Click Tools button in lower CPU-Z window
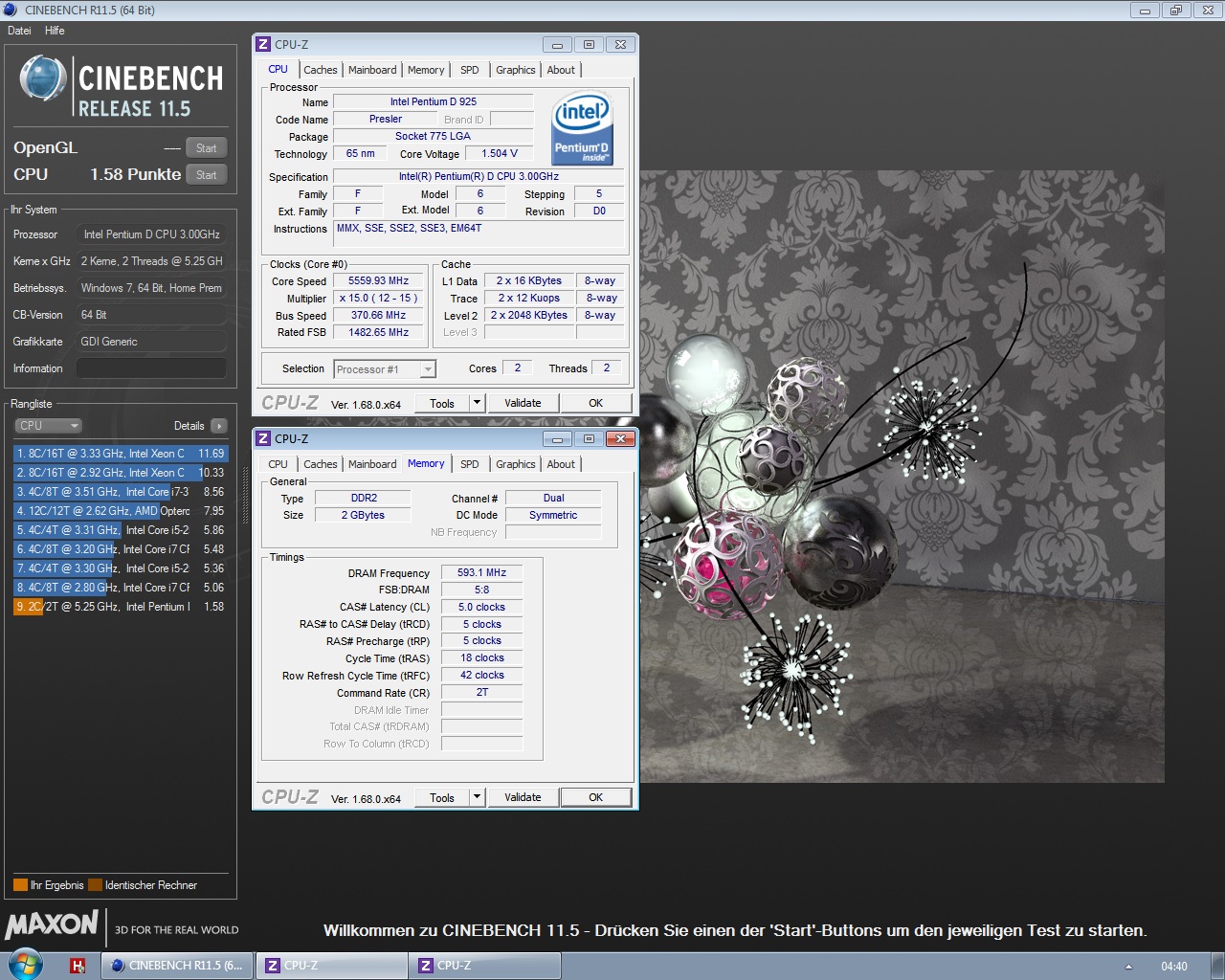This screenshot has width=1225, height=980. (x=442, y=797)
